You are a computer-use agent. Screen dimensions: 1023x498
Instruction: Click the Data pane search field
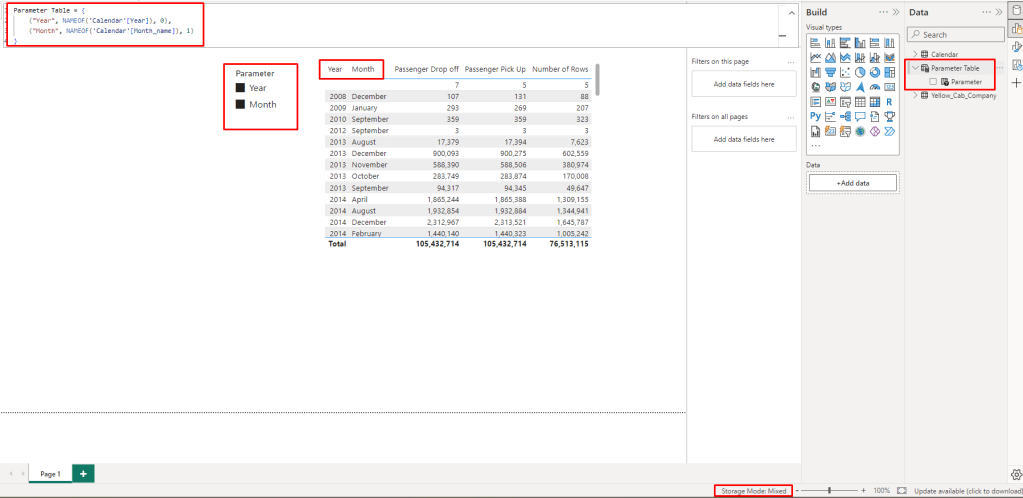tap(955, 34)
